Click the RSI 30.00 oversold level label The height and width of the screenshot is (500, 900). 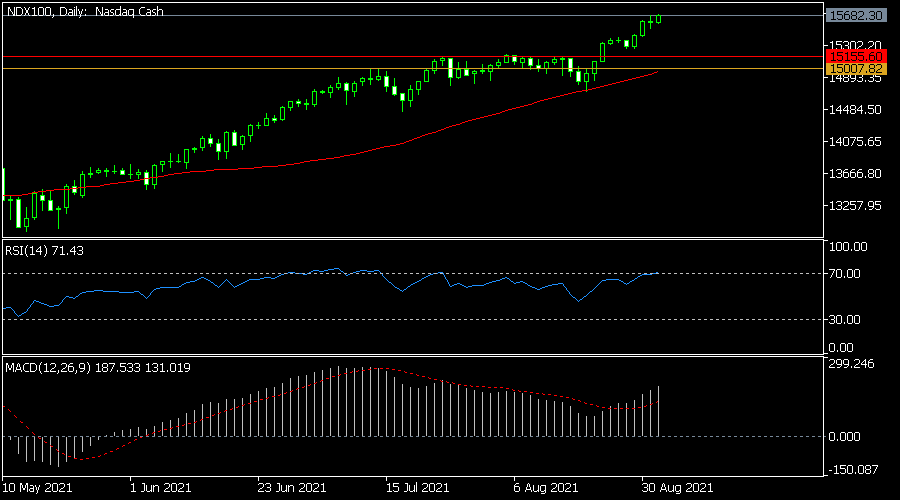pos(845,320)
